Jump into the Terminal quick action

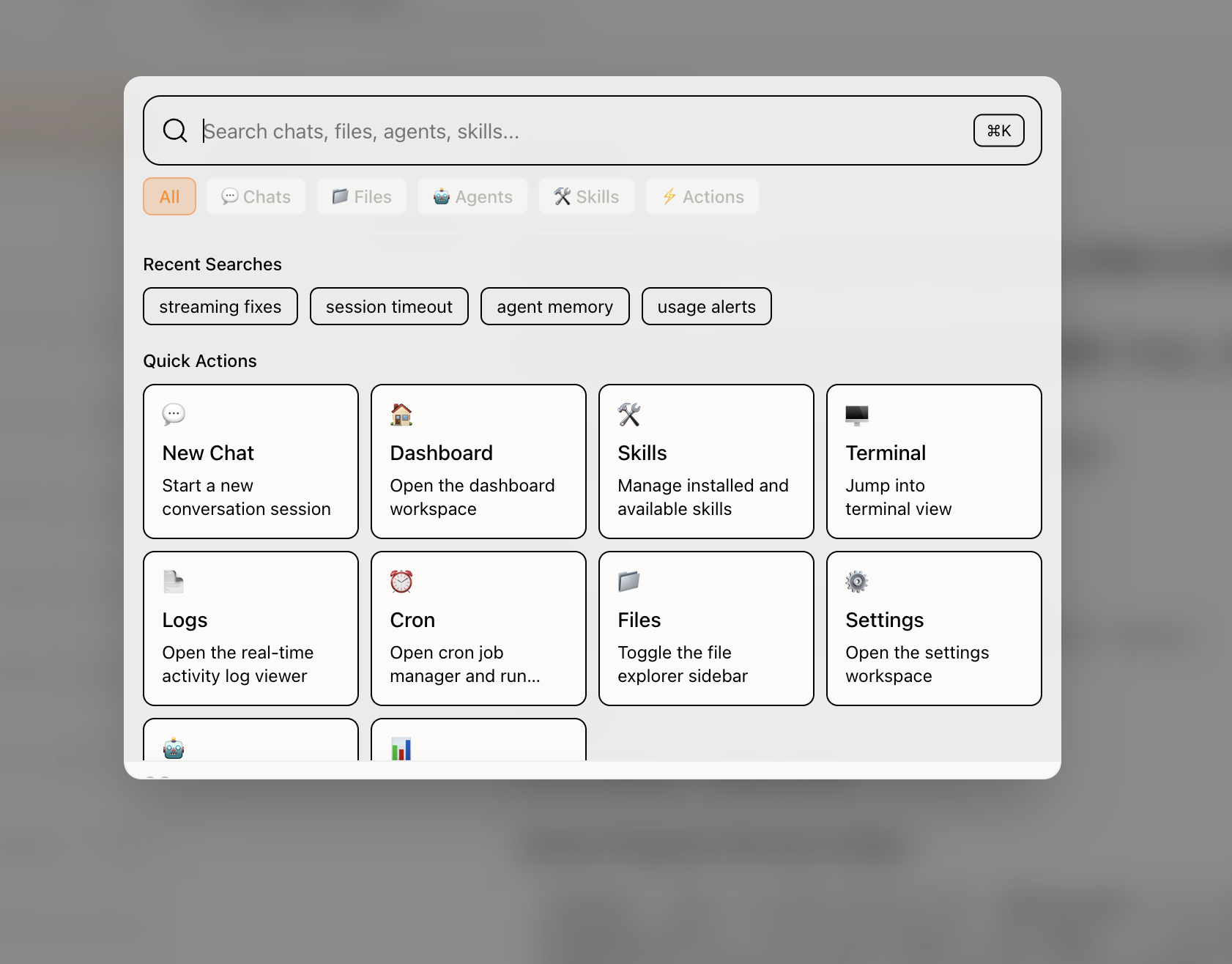point(934,461)
